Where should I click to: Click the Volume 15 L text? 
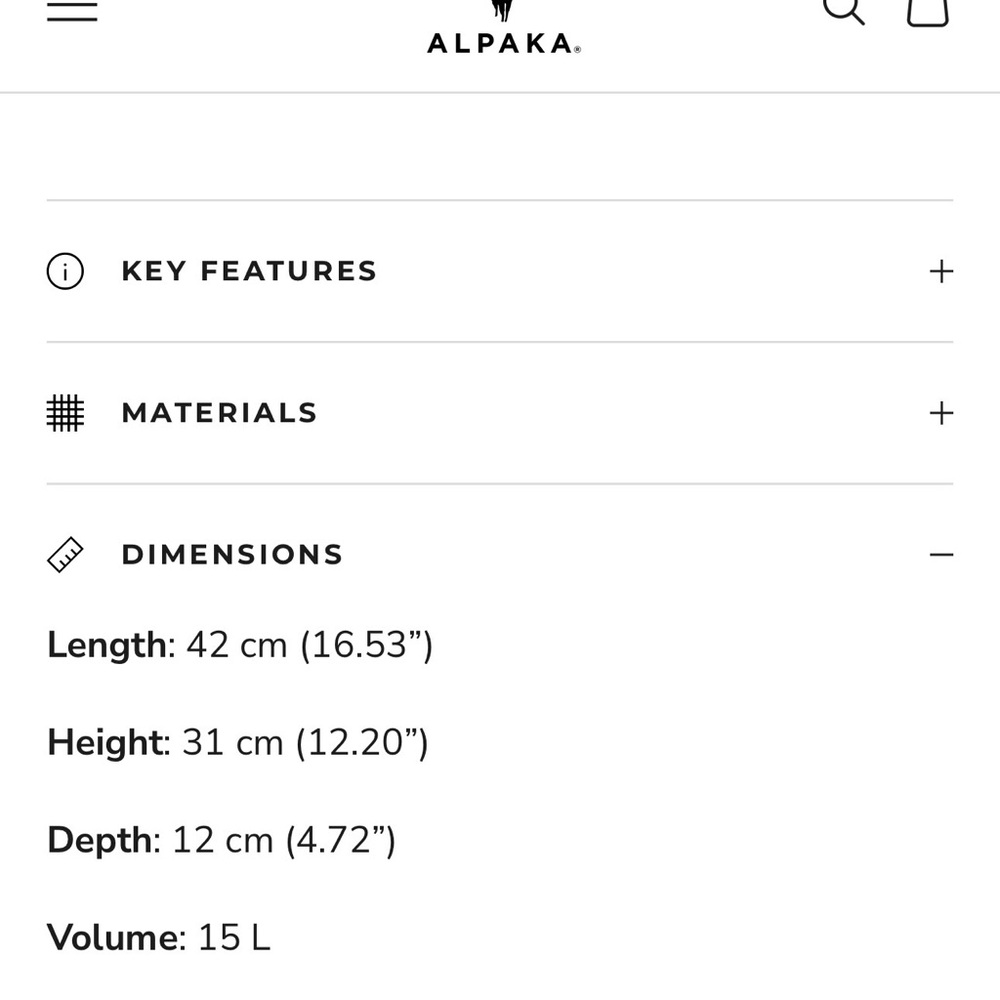(158, 936)
